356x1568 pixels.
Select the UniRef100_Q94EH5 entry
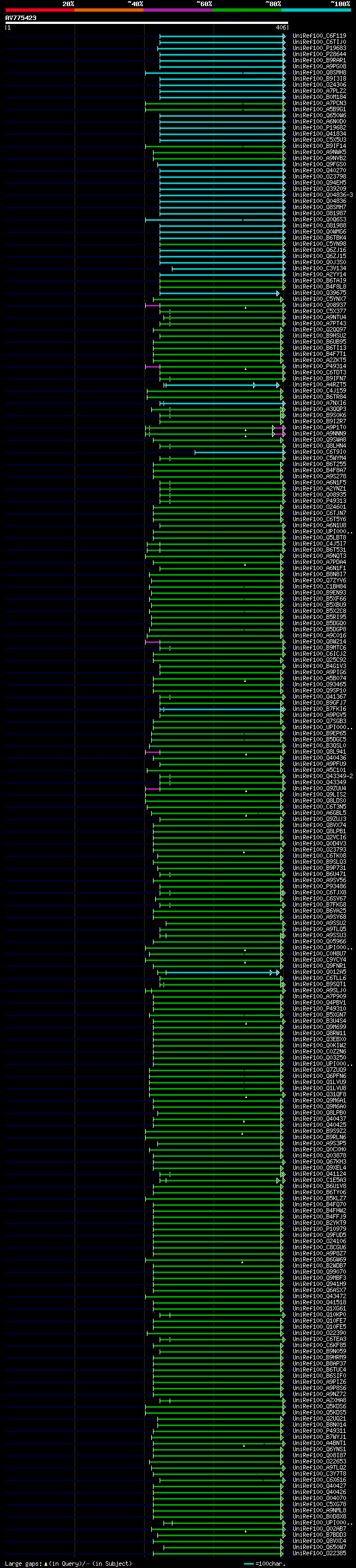coord(319,183)
